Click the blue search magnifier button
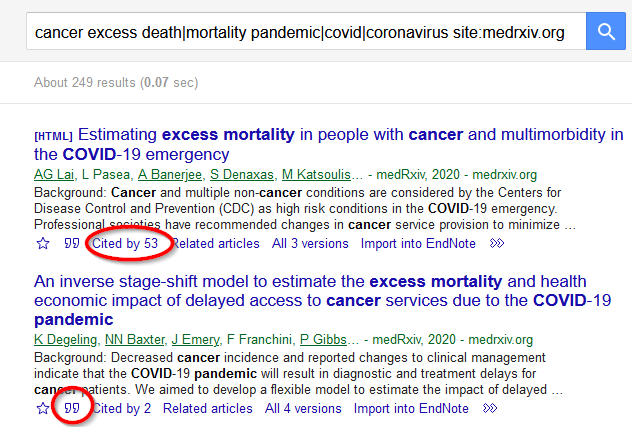Screen dimensions: 632x427 tap(605, 31)
